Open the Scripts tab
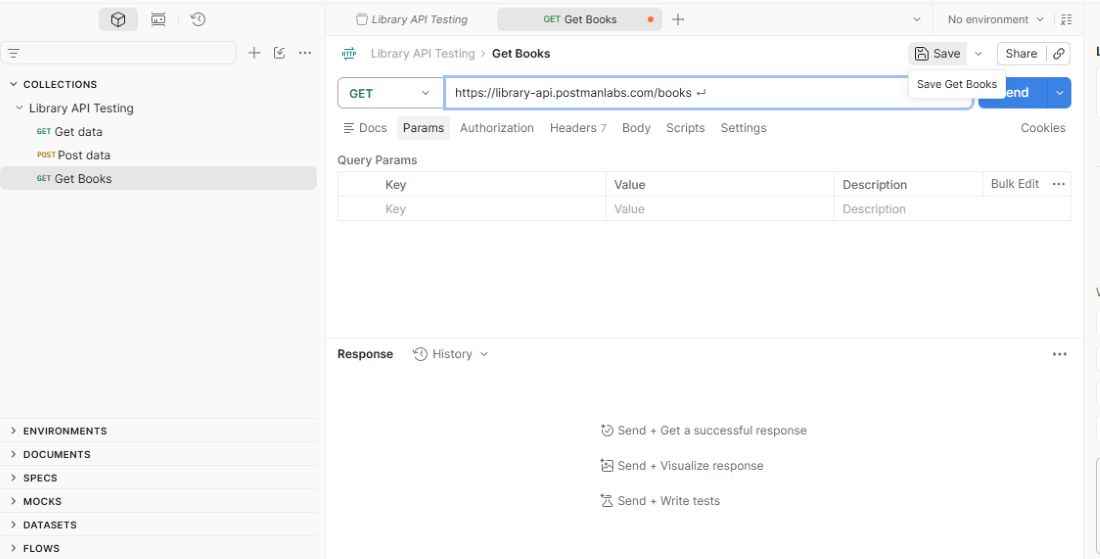Image resolution: width=1100 pixels, height=559 pixels. (x=685, y=128)
